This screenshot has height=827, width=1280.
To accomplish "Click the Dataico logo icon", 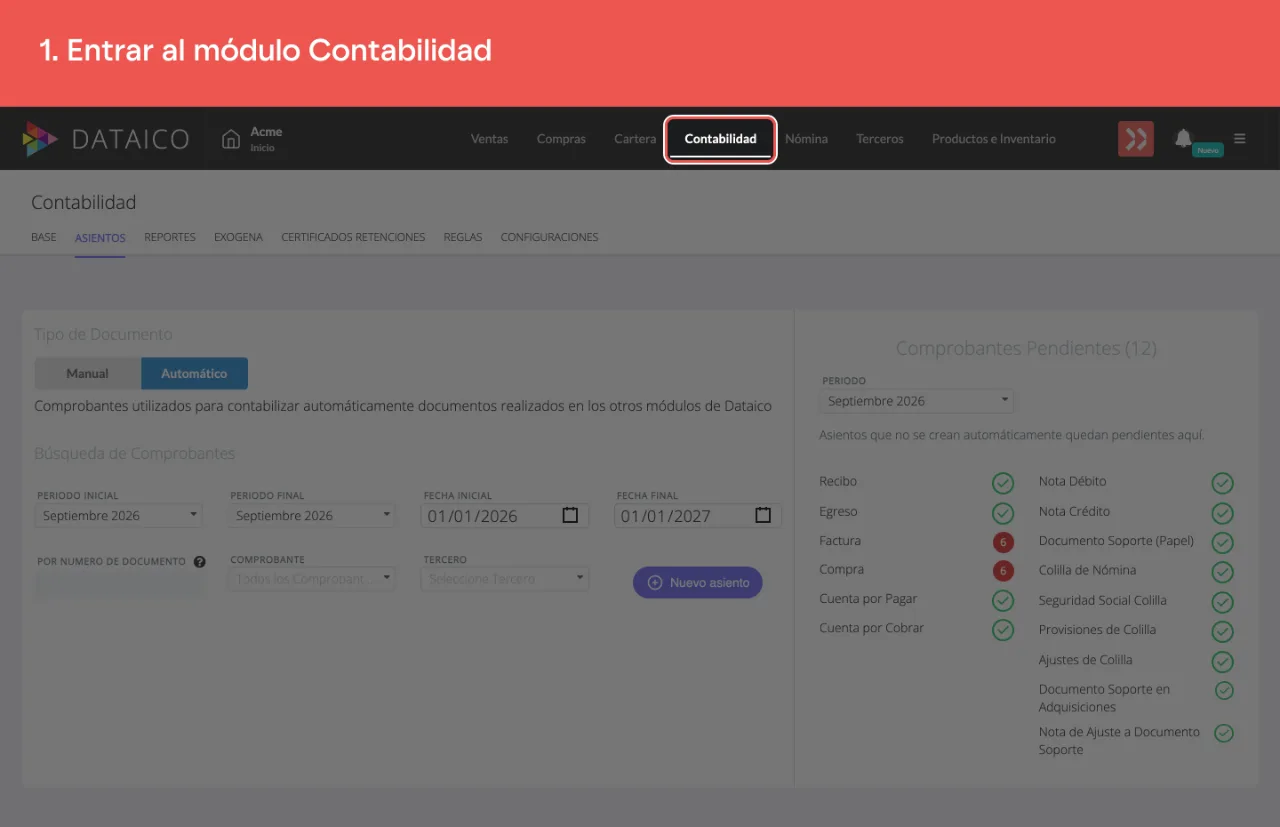I will pyautogui.click(x=40, y=139).
